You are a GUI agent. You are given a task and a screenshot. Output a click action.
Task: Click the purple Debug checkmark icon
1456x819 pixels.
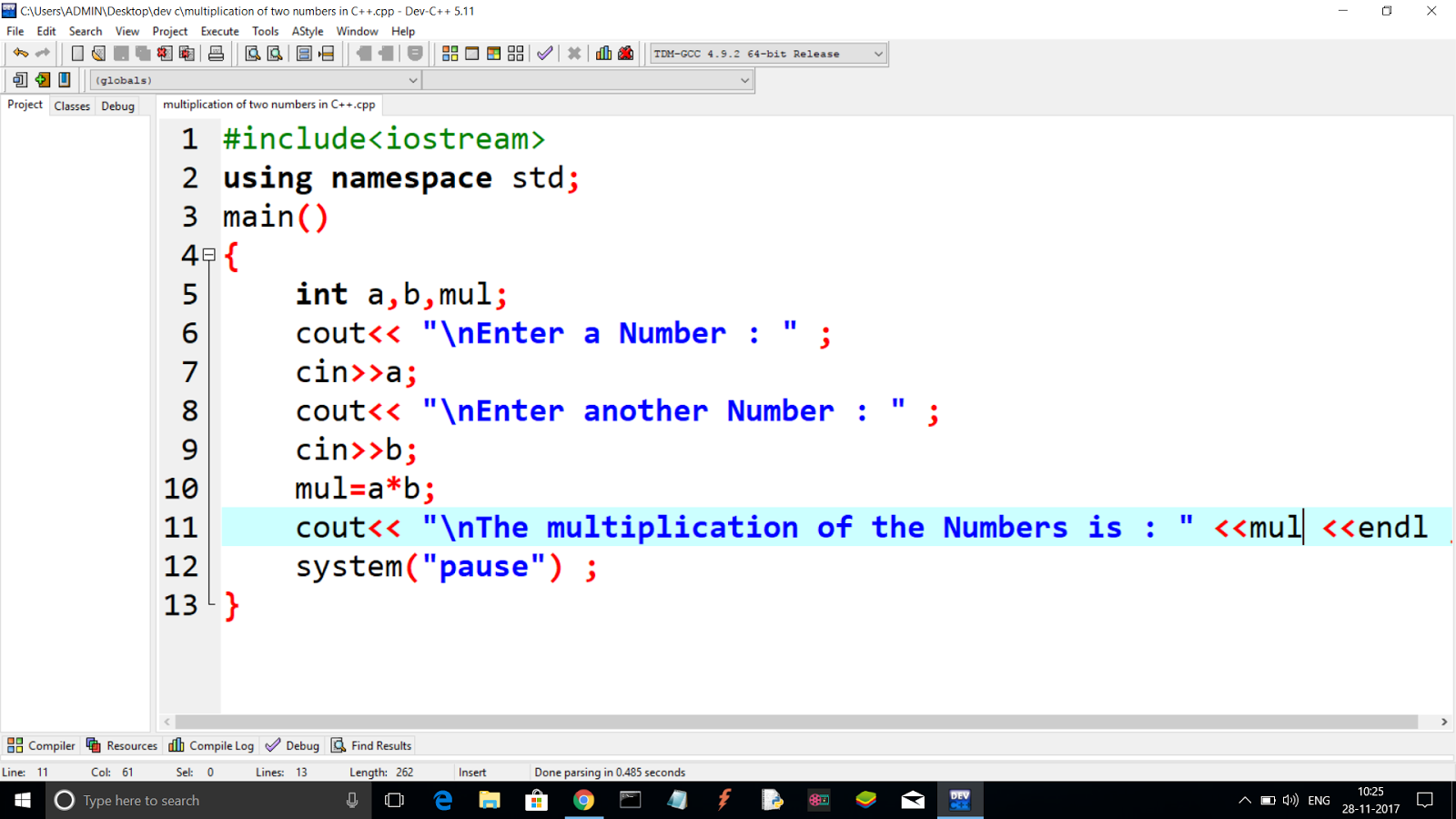click(x=544, y=53)
